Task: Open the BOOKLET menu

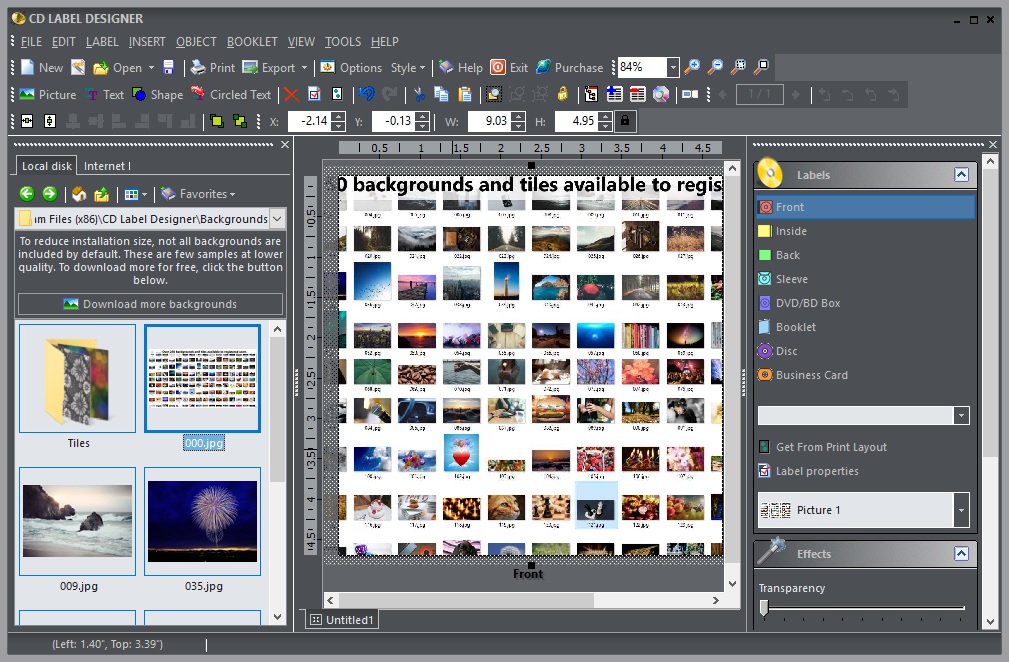Action: point(252,41)
